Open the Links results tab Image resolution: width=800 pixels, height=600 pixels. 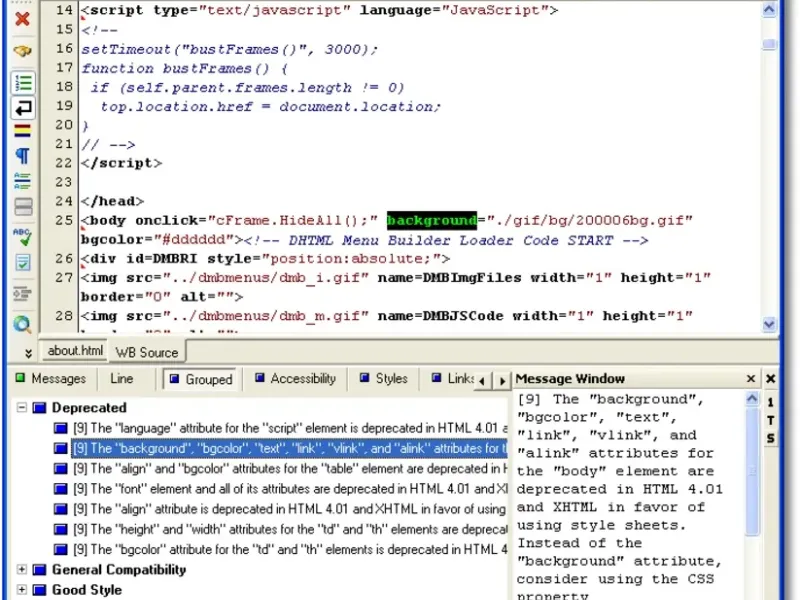click(452, 379)
